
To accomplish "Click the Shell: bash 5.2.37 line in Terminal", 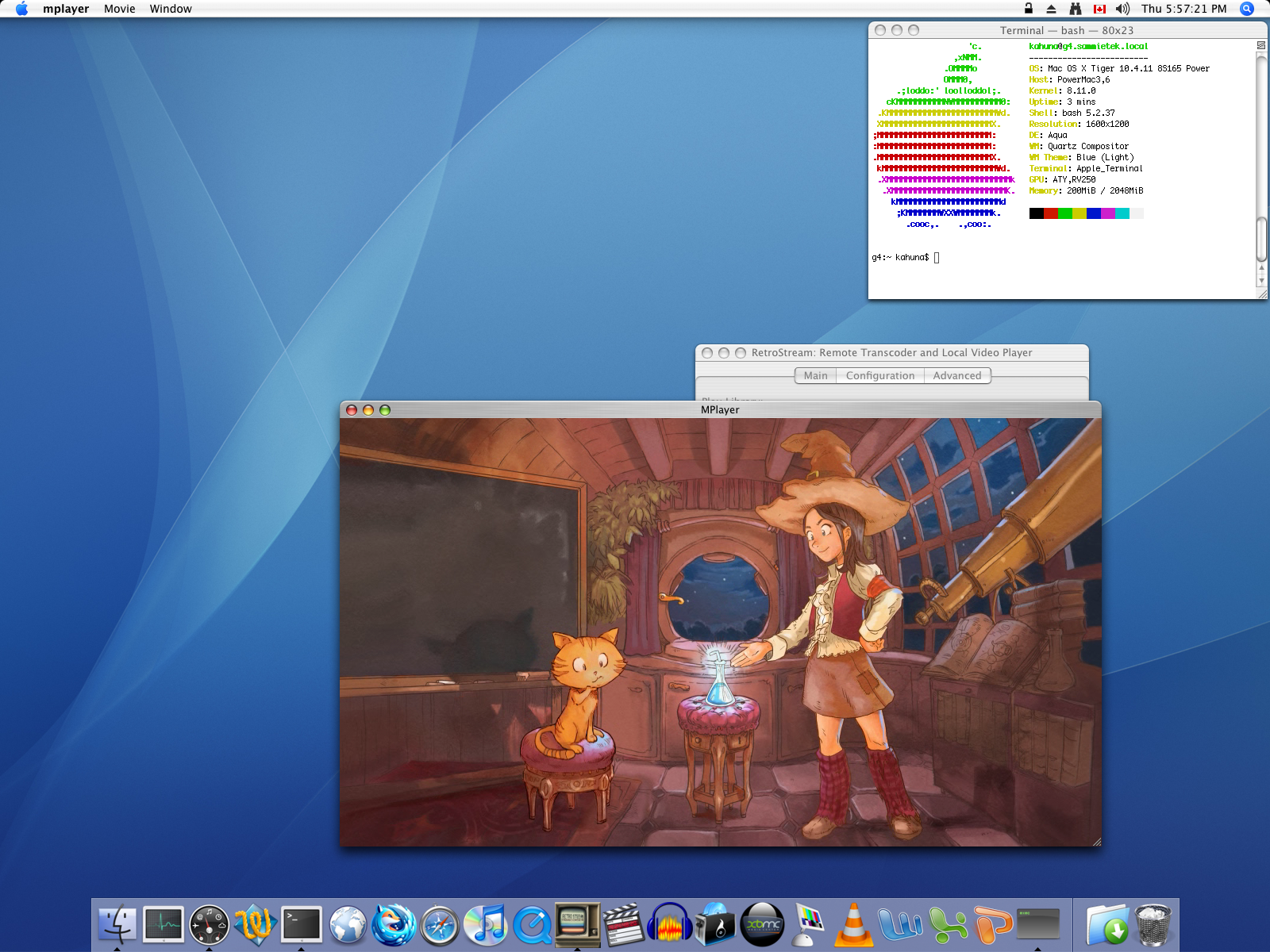I will tap(1072, 113).
